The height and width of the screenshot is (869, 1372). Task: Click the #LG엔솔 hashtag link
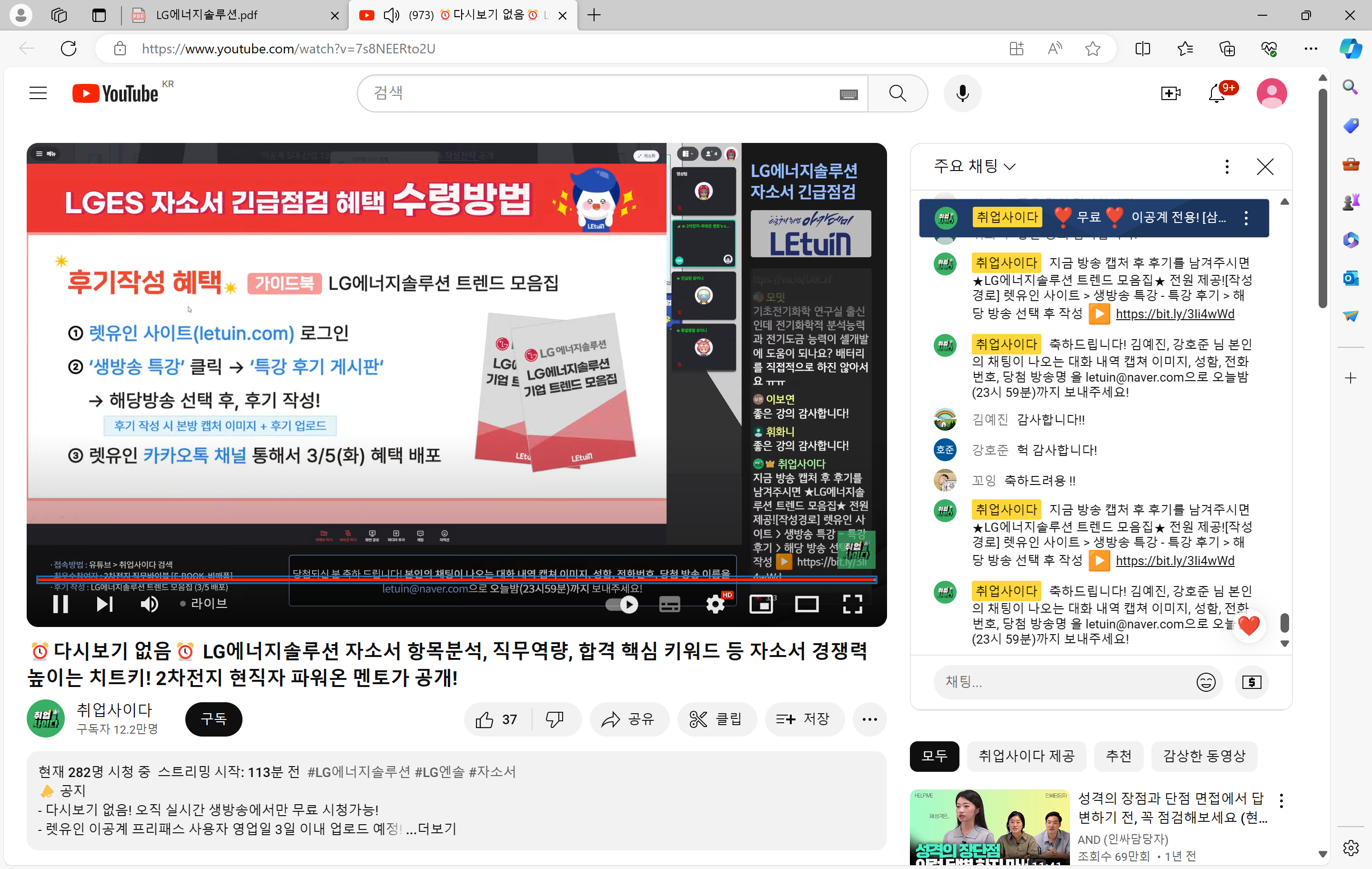point(439,772)
